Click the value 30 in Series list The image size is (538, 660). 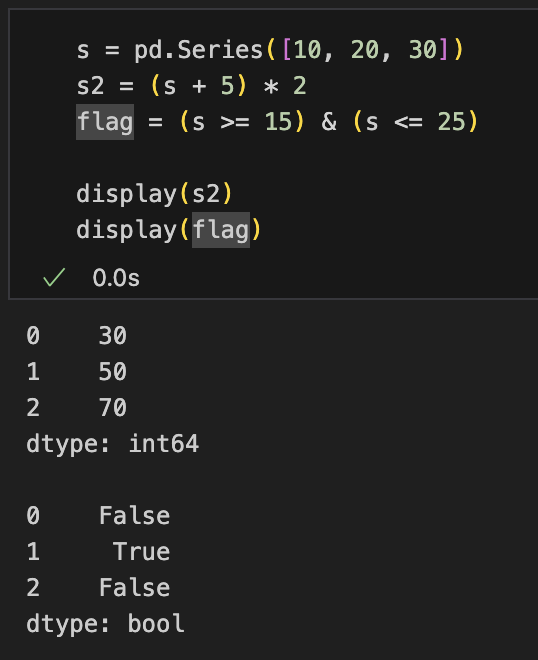[x=423, y=50]
